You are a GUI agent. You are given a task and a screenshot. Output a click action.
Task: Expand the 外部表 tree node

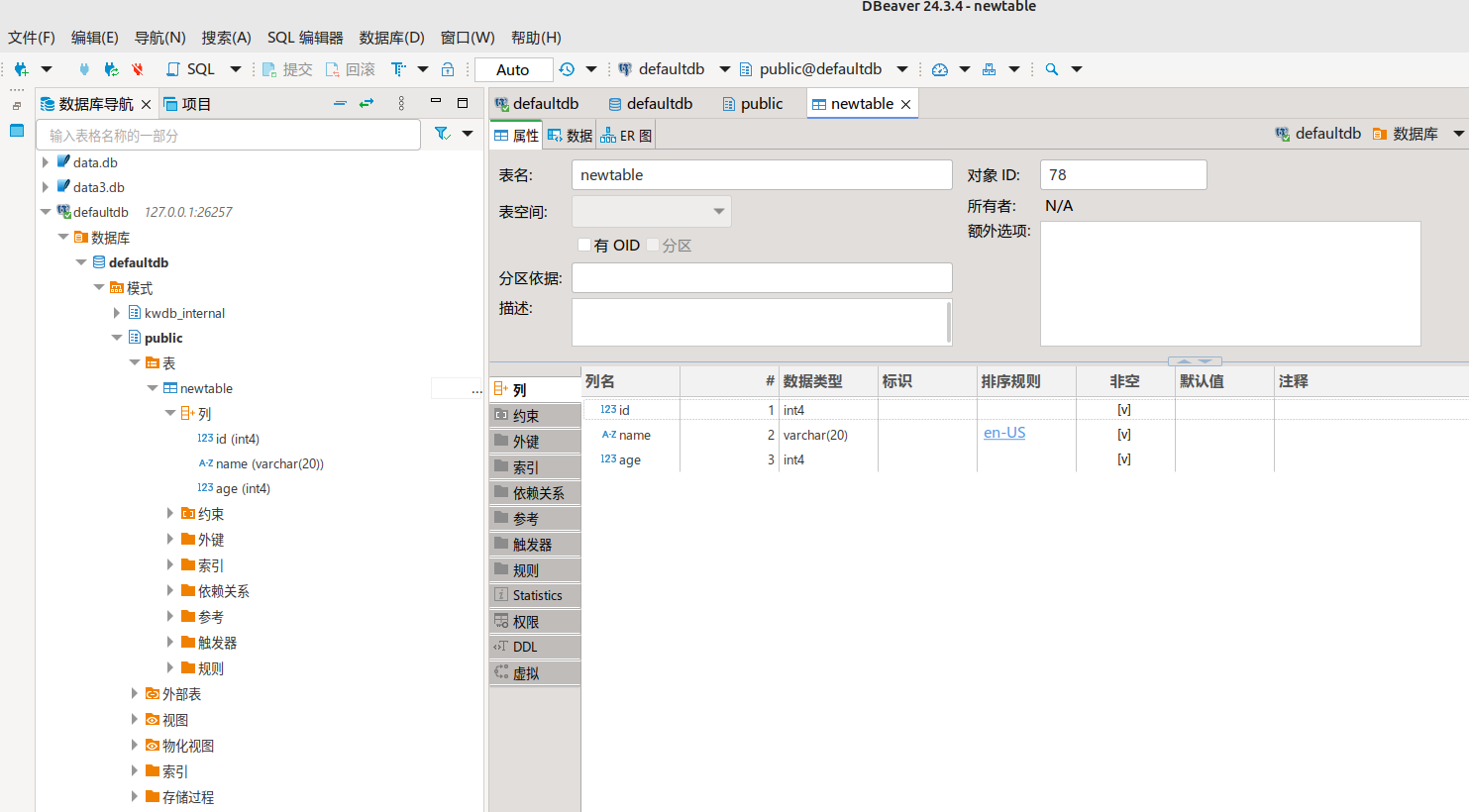point(135,694)
